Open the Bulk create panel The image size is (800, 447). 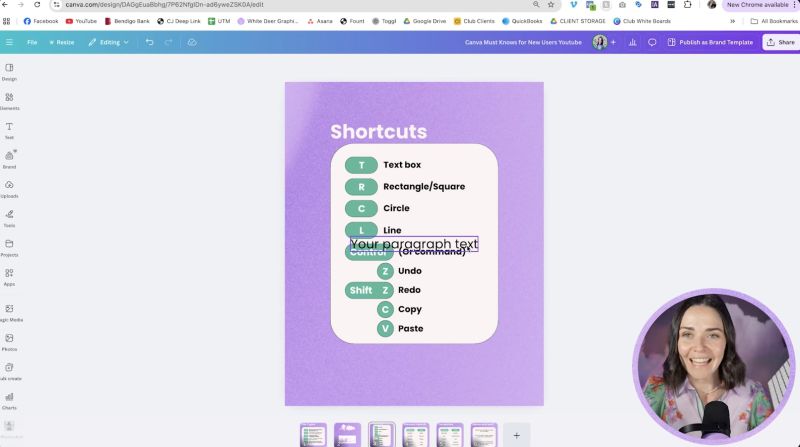[x=9, y=371]
